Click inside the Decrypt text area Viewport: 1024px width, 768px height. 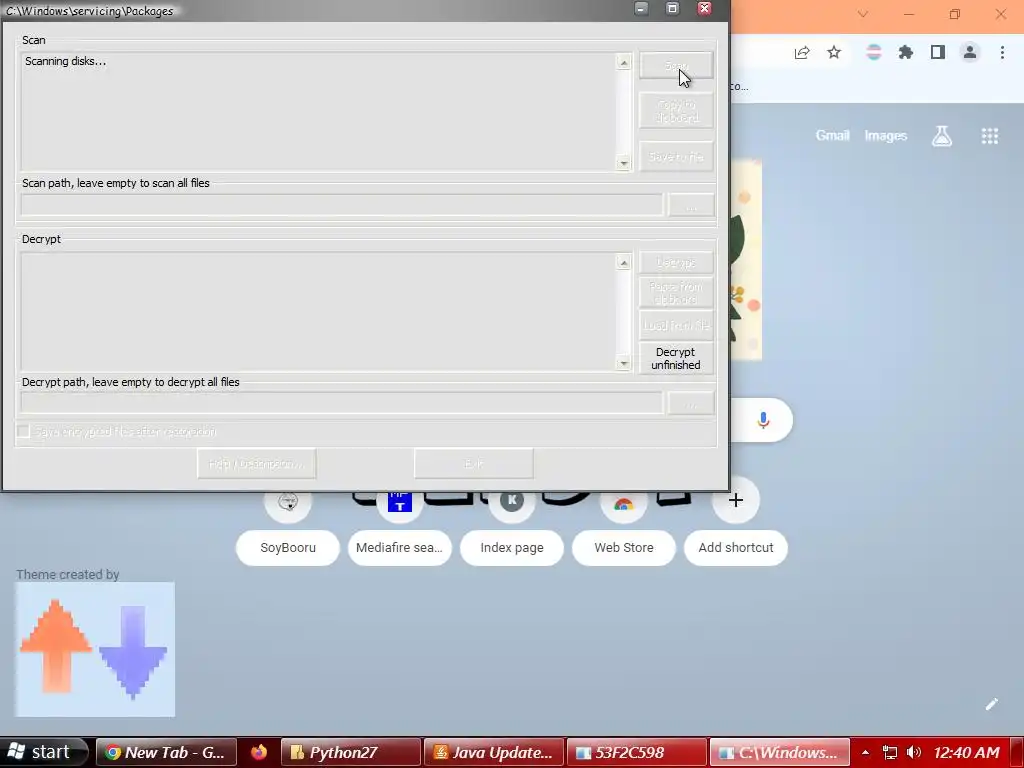pos(318,312)
